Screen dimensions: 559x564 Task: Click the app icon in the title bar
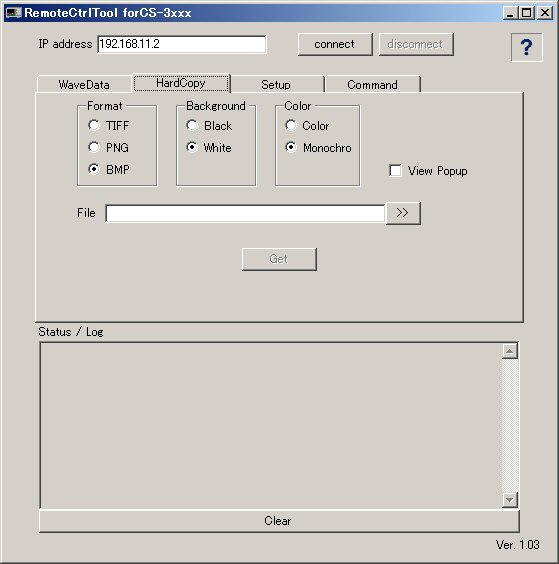tap(14, 13)
